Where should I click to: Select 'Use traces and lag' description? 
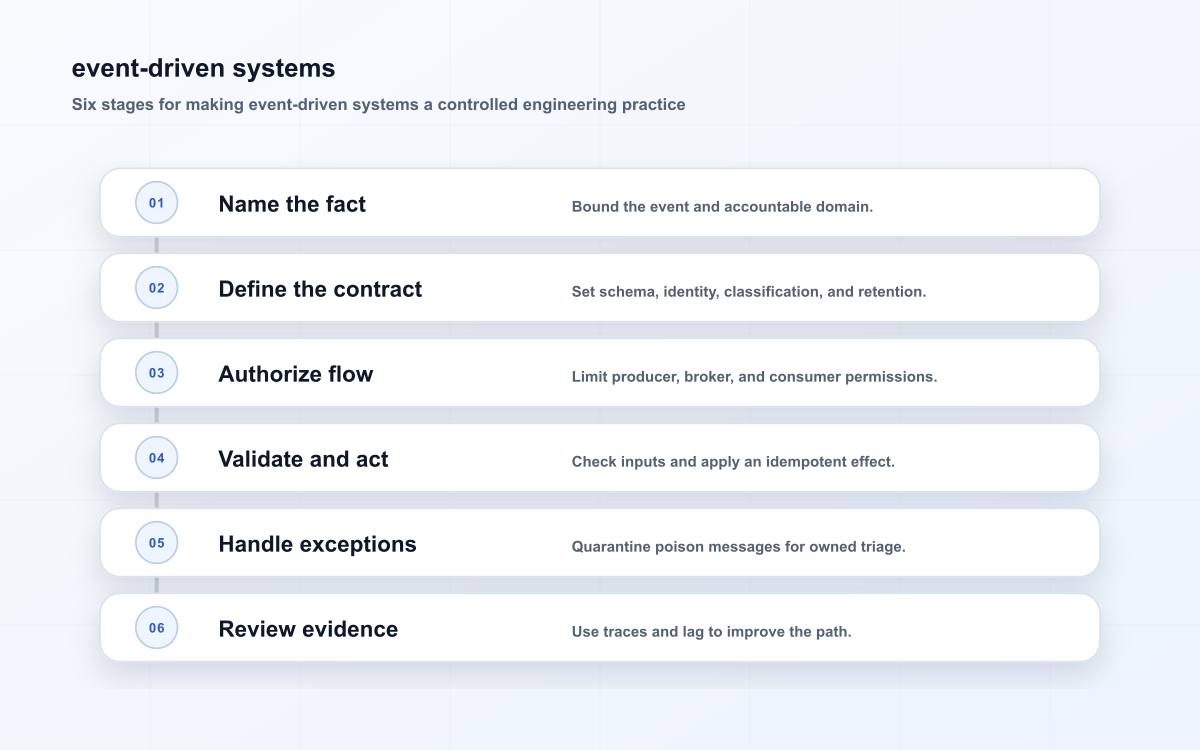(x=711, y=632)
